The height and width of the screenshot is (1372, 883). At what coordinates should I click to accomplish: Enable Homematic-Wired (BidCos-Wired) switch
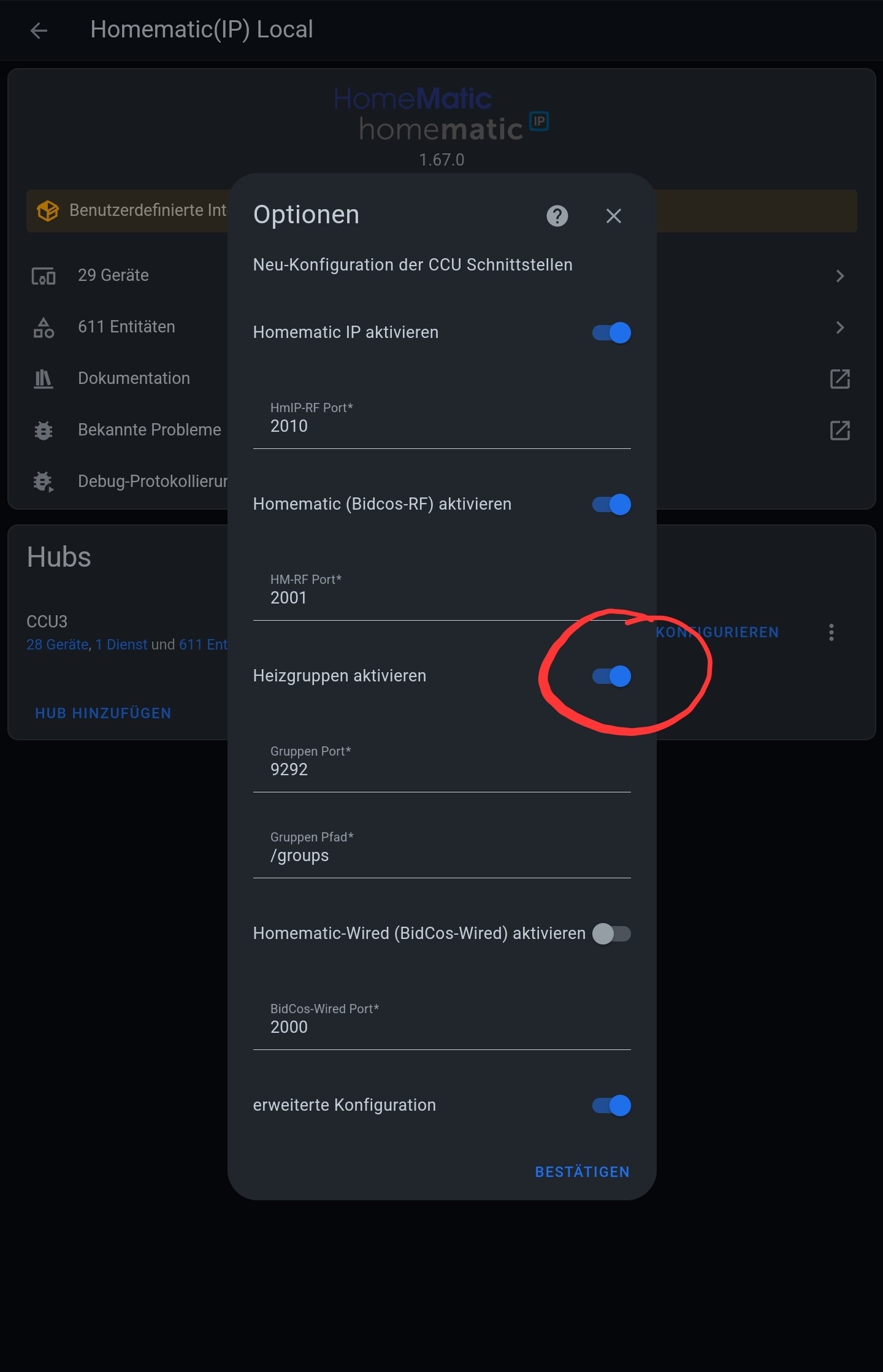click(x=611, y=933)
